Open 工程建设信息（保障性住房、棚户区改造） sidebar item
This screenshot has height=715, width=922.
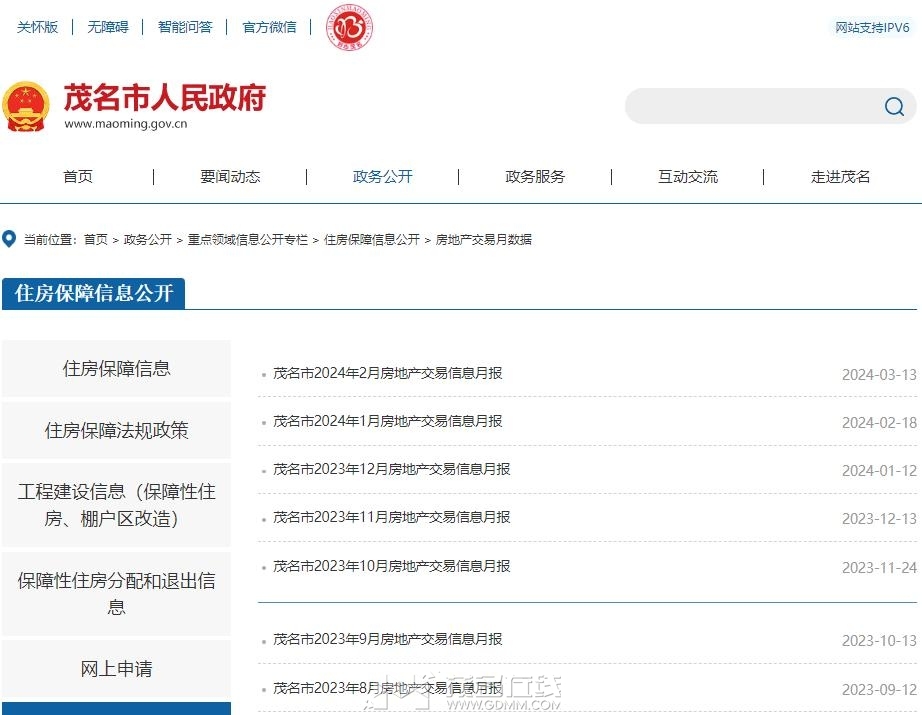pos(116,505)
